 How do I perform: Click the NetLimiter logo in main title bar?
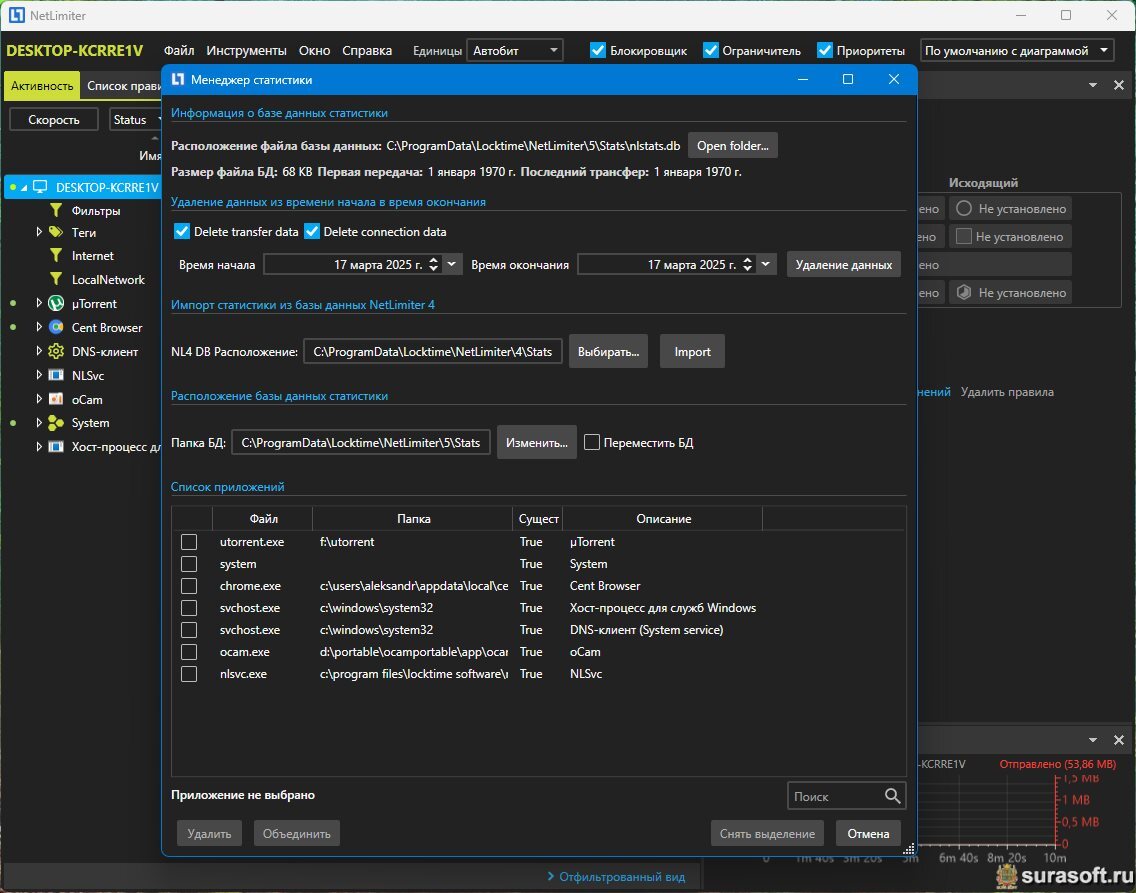(x=17, y=15)
